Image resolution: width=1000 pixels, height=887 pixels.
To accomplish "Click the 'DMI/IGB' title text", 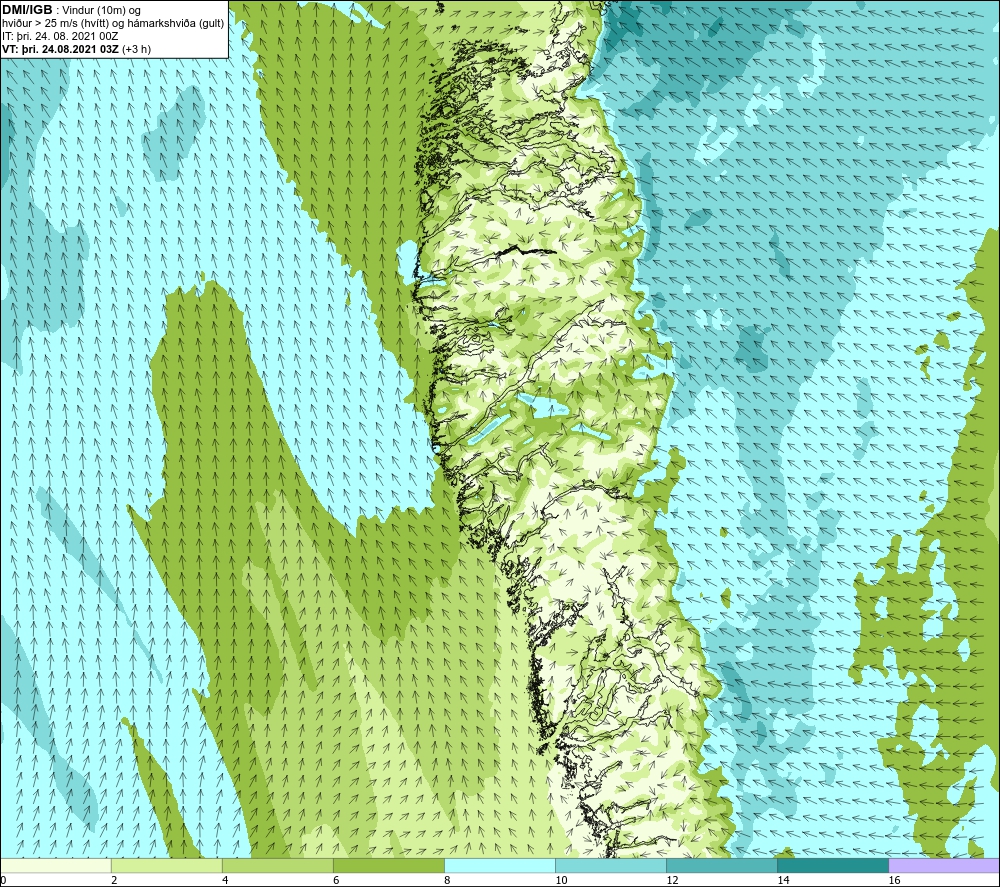I will [27, 10].
